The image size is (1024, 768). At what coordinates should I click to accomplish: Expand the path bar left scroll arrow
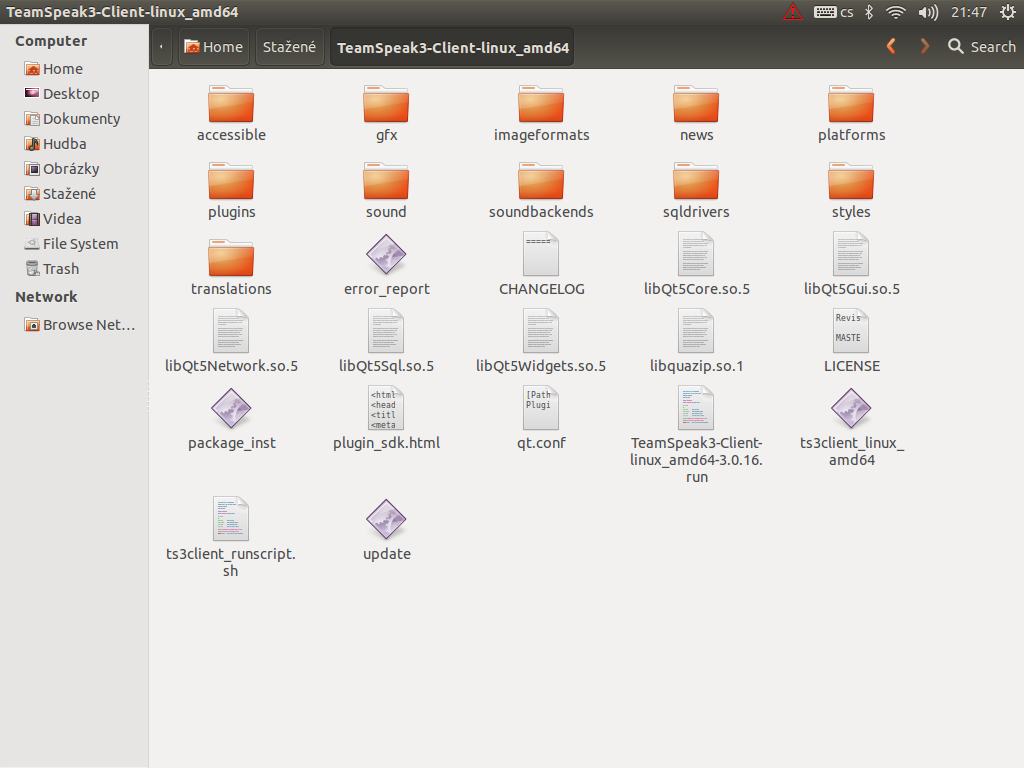pos(161,47)
